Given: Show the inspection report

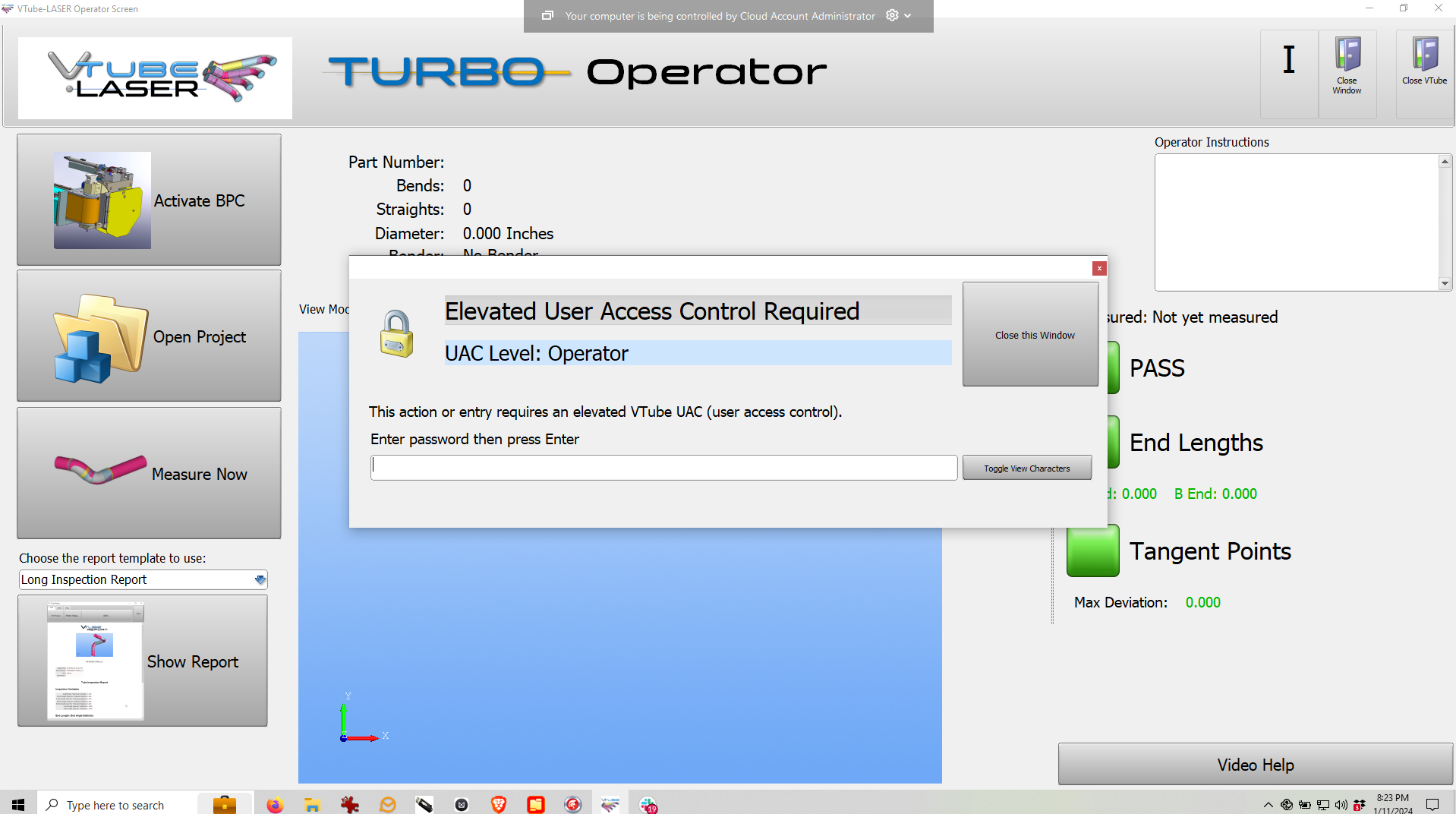Looking at the screenshot, I should (143, 661).
